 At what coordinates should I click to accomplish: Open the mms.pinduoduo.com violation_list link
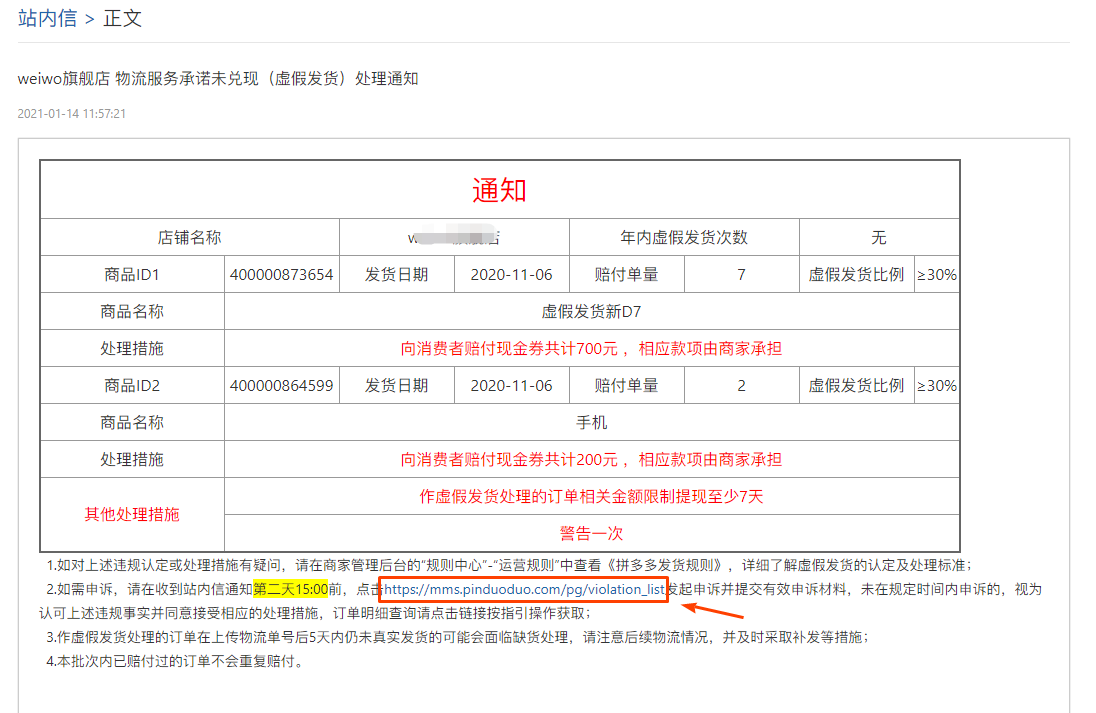pyautogui.click(x=525, y=589)
